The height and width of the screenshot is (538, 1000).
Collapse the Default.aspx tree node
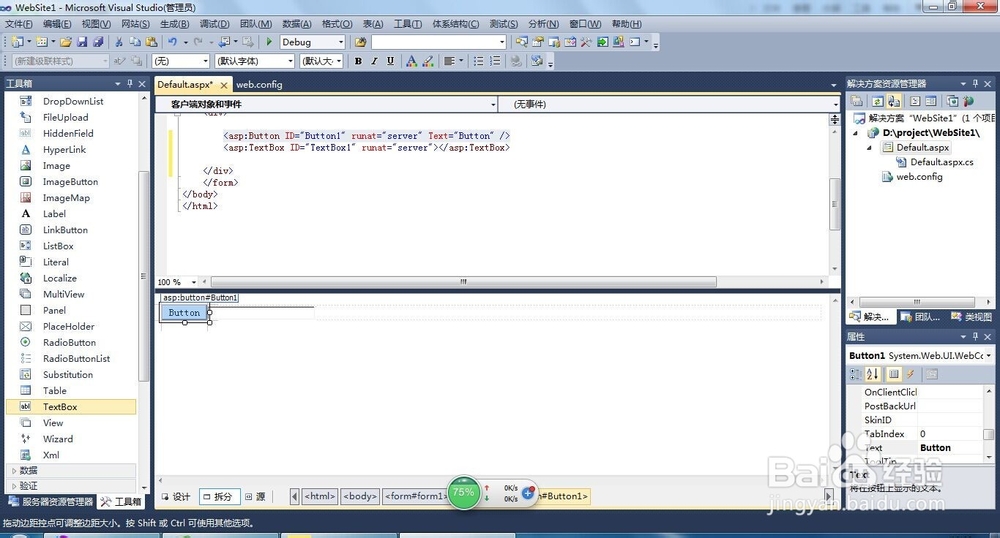tap(869, 148)
